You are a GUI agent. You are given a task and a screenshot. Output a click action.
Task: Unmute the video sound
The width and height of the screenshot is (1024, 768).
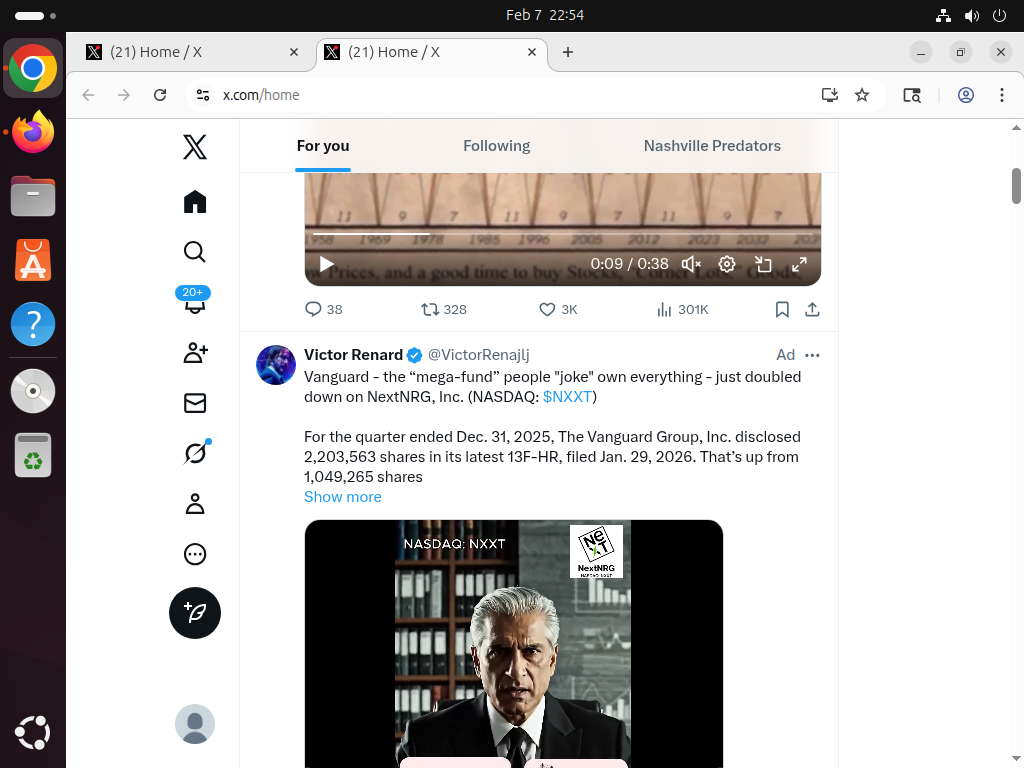[x=691, y=264]
